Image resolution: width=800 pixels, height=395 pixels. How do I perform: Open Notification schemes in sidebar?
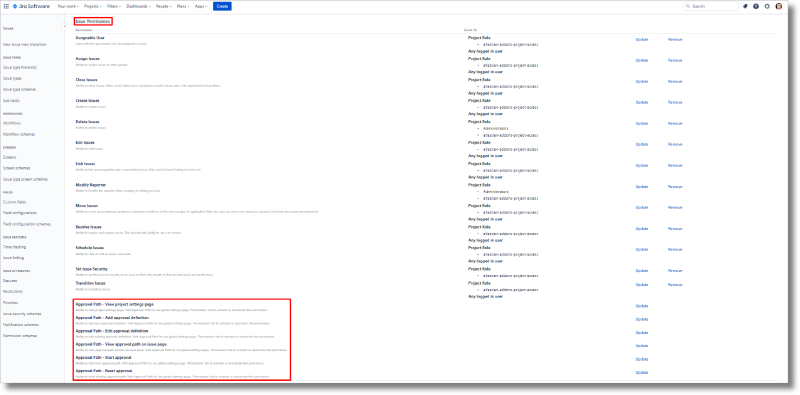coord(21,325)
